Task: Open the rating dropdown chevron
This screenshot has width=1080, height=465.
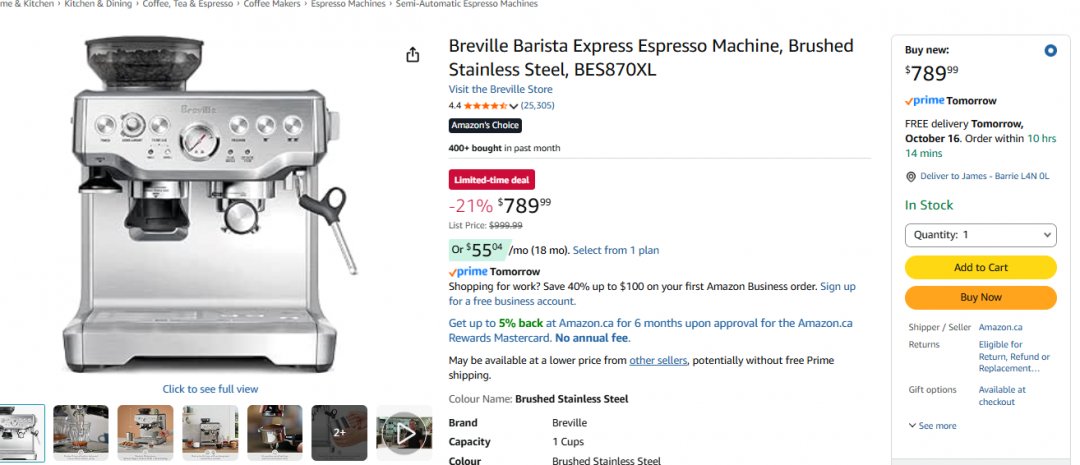Action: [x=514, y=106]
